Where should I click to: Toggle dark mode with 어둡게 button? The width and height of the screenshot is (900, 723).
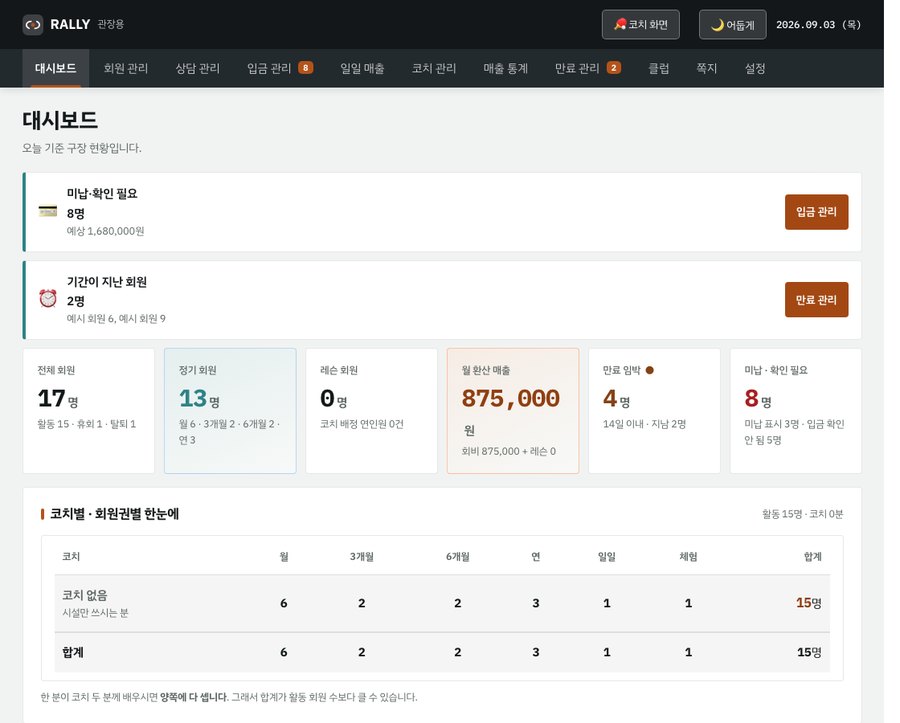(732, 25)
